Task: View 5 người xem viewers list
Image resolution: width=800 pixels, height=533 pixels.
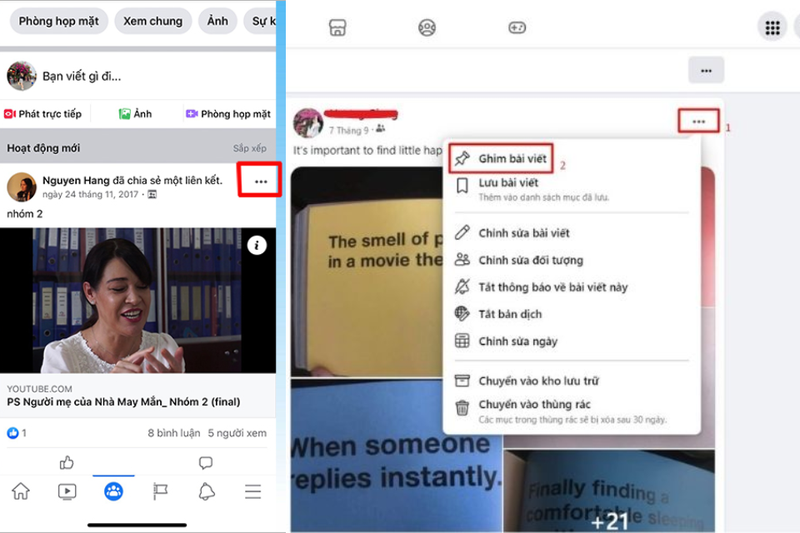Action: point(237,433)
